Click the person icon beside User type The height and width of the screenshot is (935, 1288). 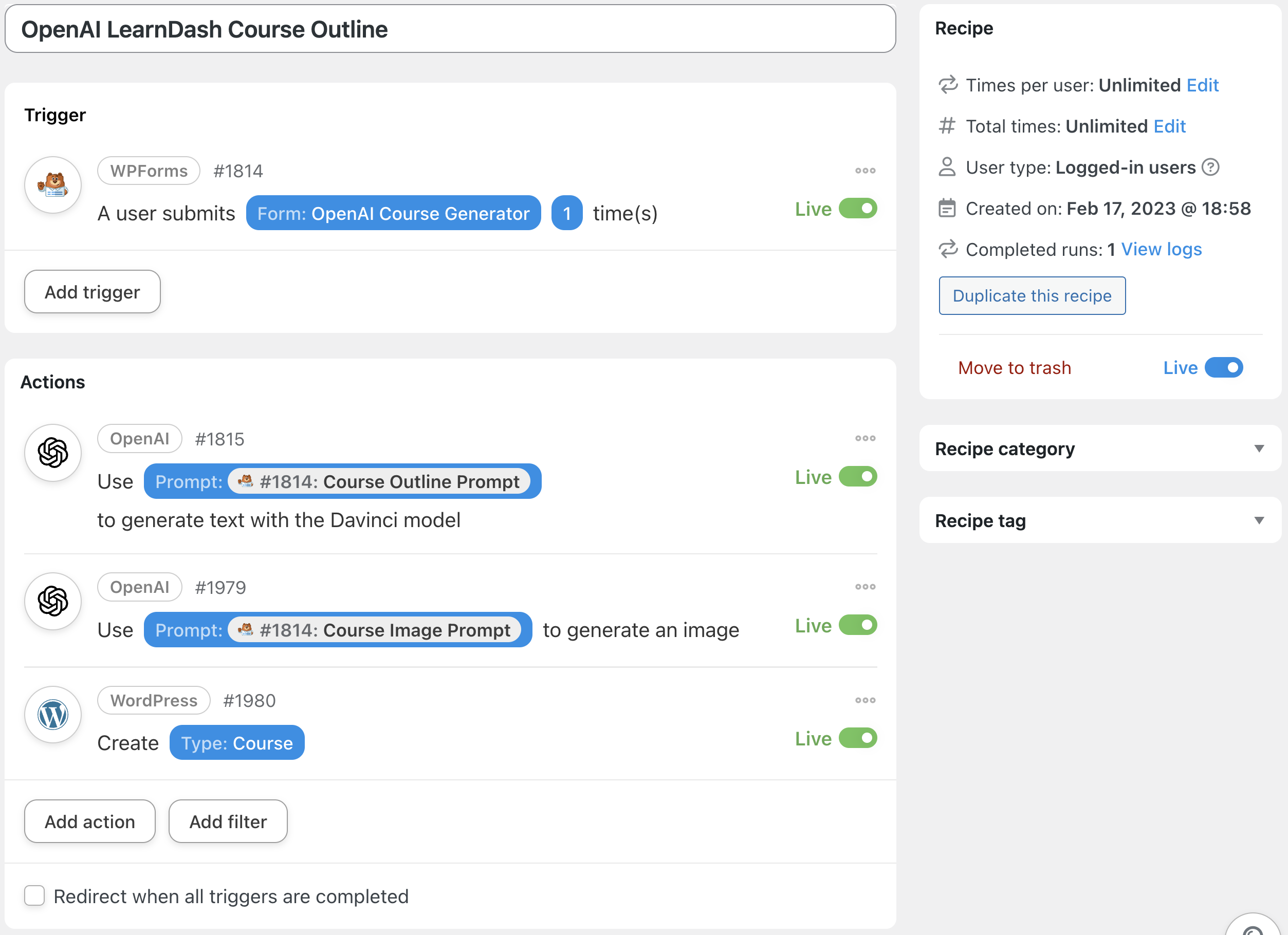click(947, 167)
